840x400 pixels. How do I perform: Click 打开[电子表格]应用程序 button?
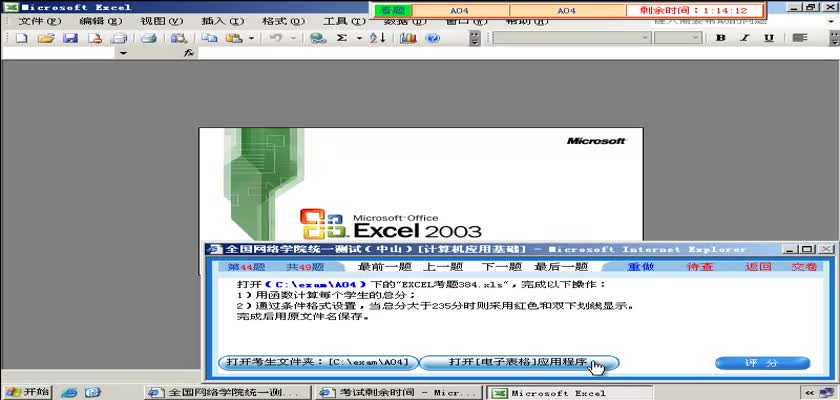click(x=519, y=363)
